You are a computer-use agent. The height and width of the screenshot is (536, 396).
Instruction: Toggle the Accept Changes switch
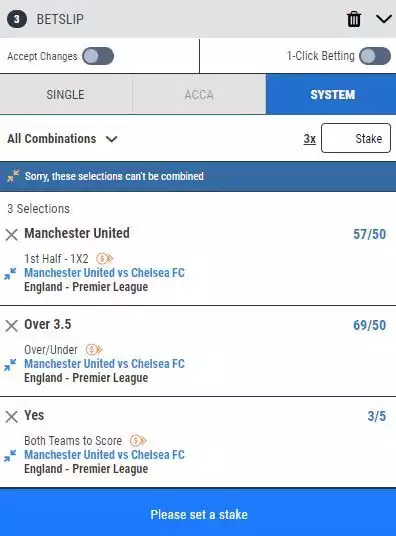(x=98, y=56)
